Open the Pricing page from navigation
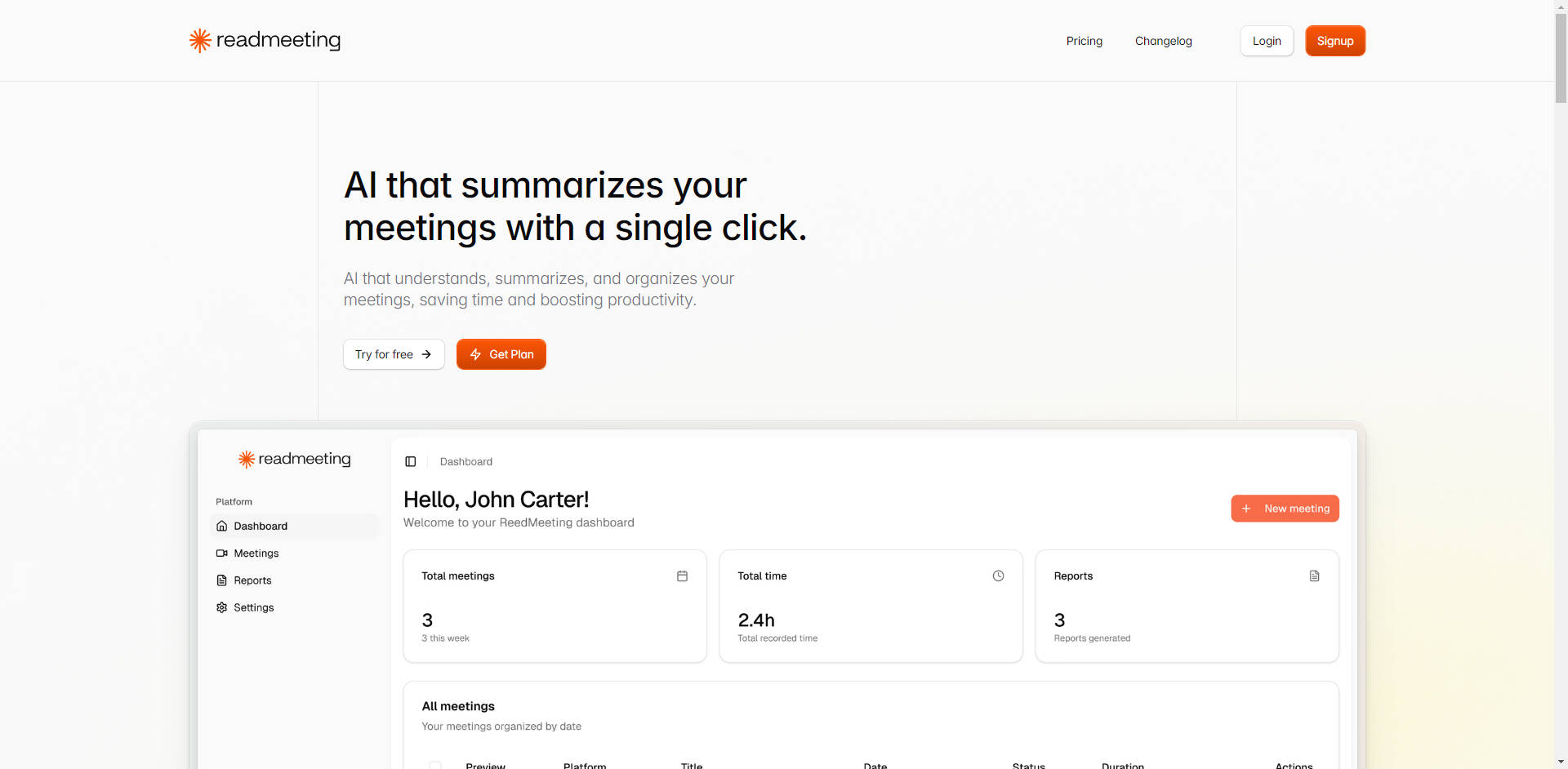This screenshot has height=769, width=1568. tap(1084, 41)
